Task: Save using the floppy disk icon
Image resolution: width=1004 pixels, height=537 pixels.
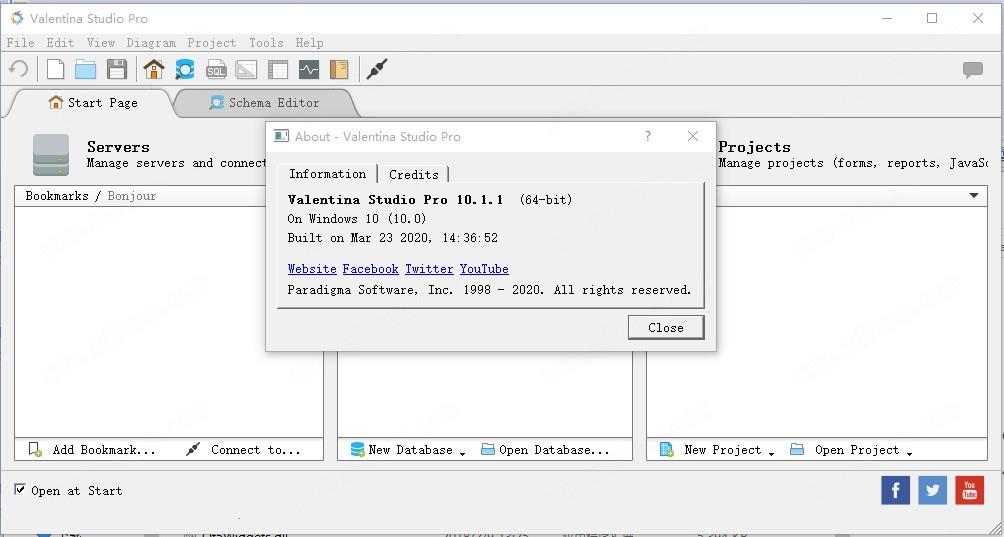Action: [117, 69]
